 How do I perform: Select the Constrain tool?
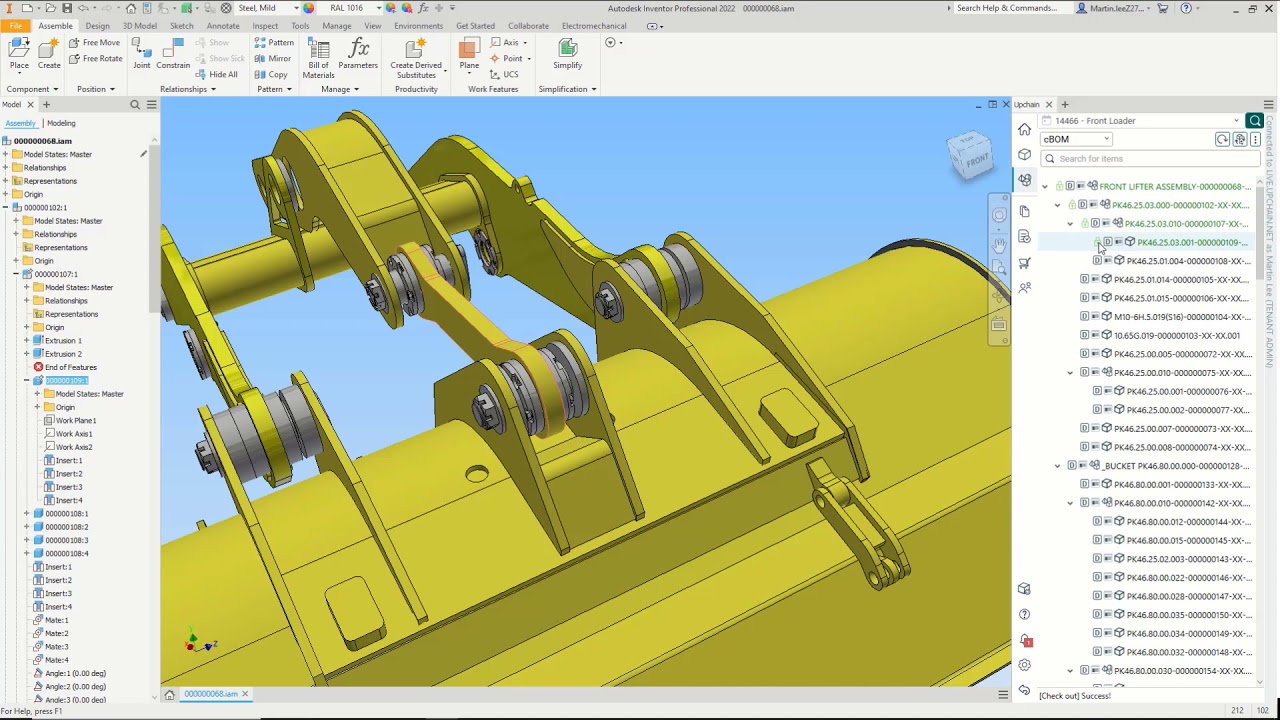[173, 54]
